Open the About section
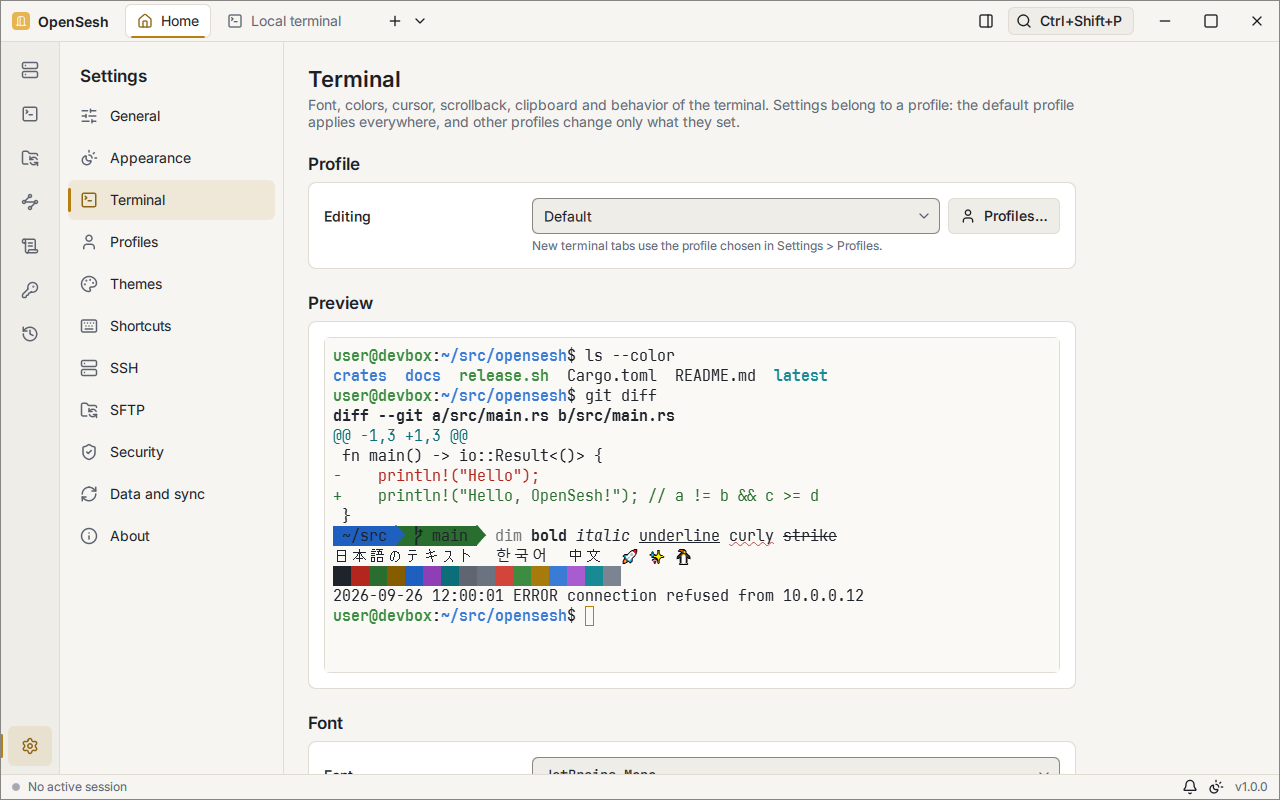Screen dimensions: 1280x800 pos(171,536)
